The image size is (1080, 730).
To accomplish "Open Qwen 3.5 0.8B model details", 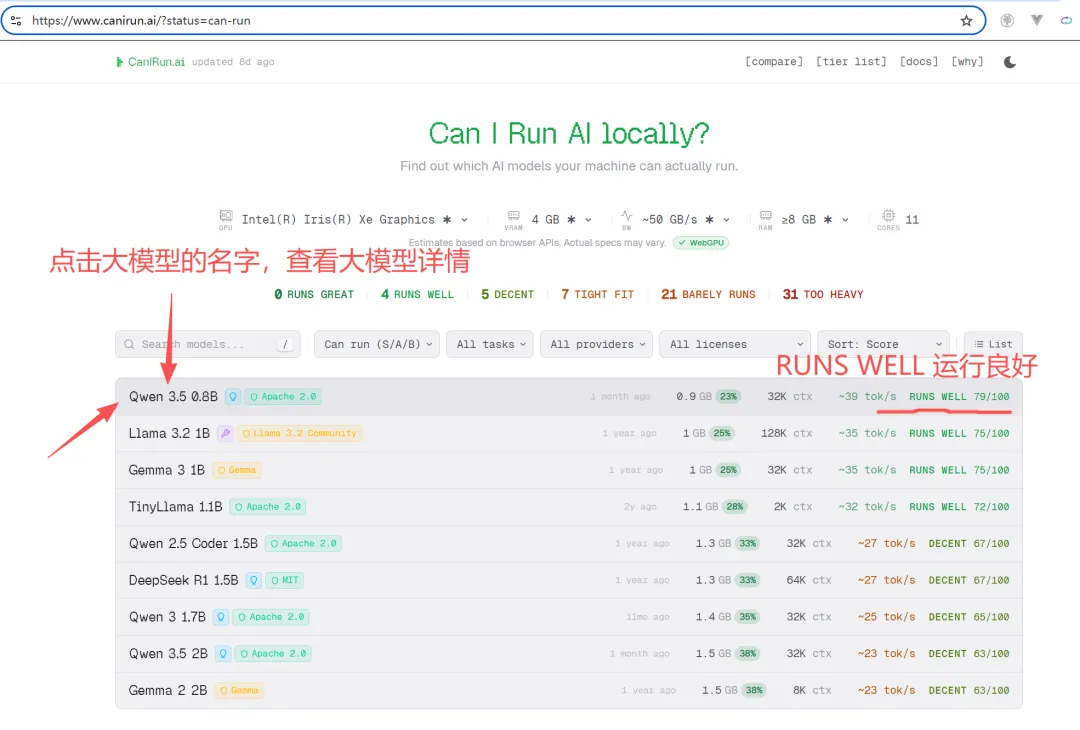I will click(x=173, y=397).
